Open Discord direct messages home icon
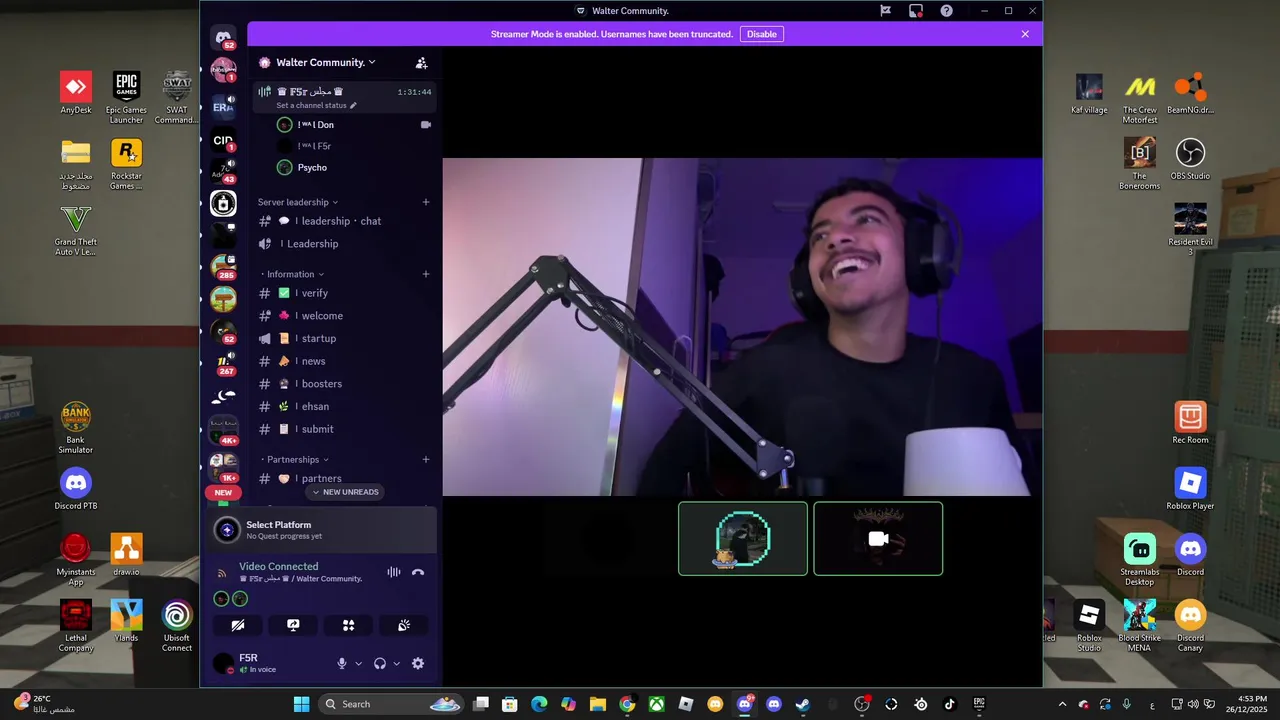The width and height of the screenshot is (1280, 720). coord(223,37)
